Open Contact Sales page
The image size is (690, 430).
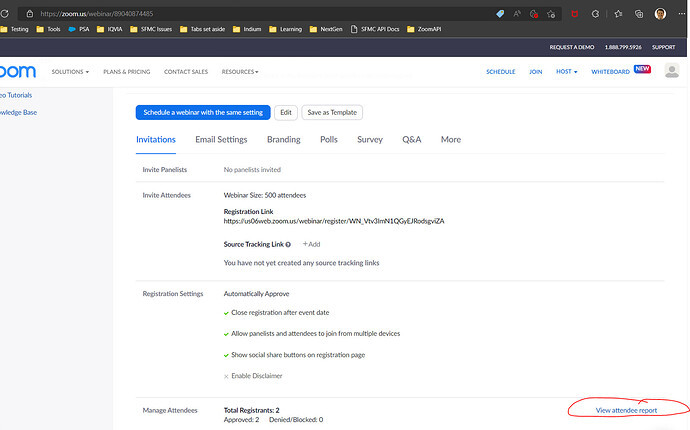click(186, 72)
